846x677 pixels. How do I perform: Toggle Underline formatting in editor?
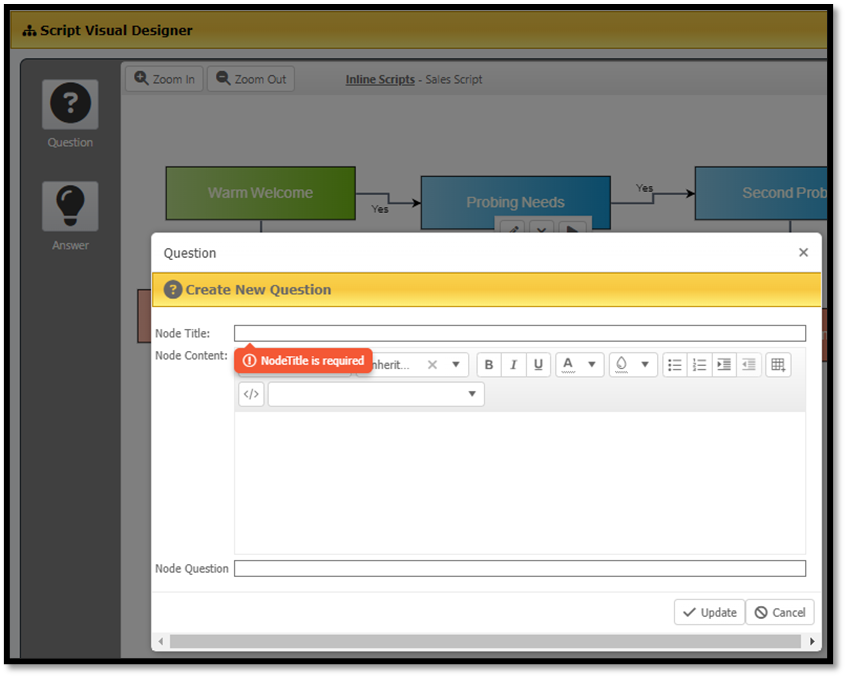[x=538, y=365]
